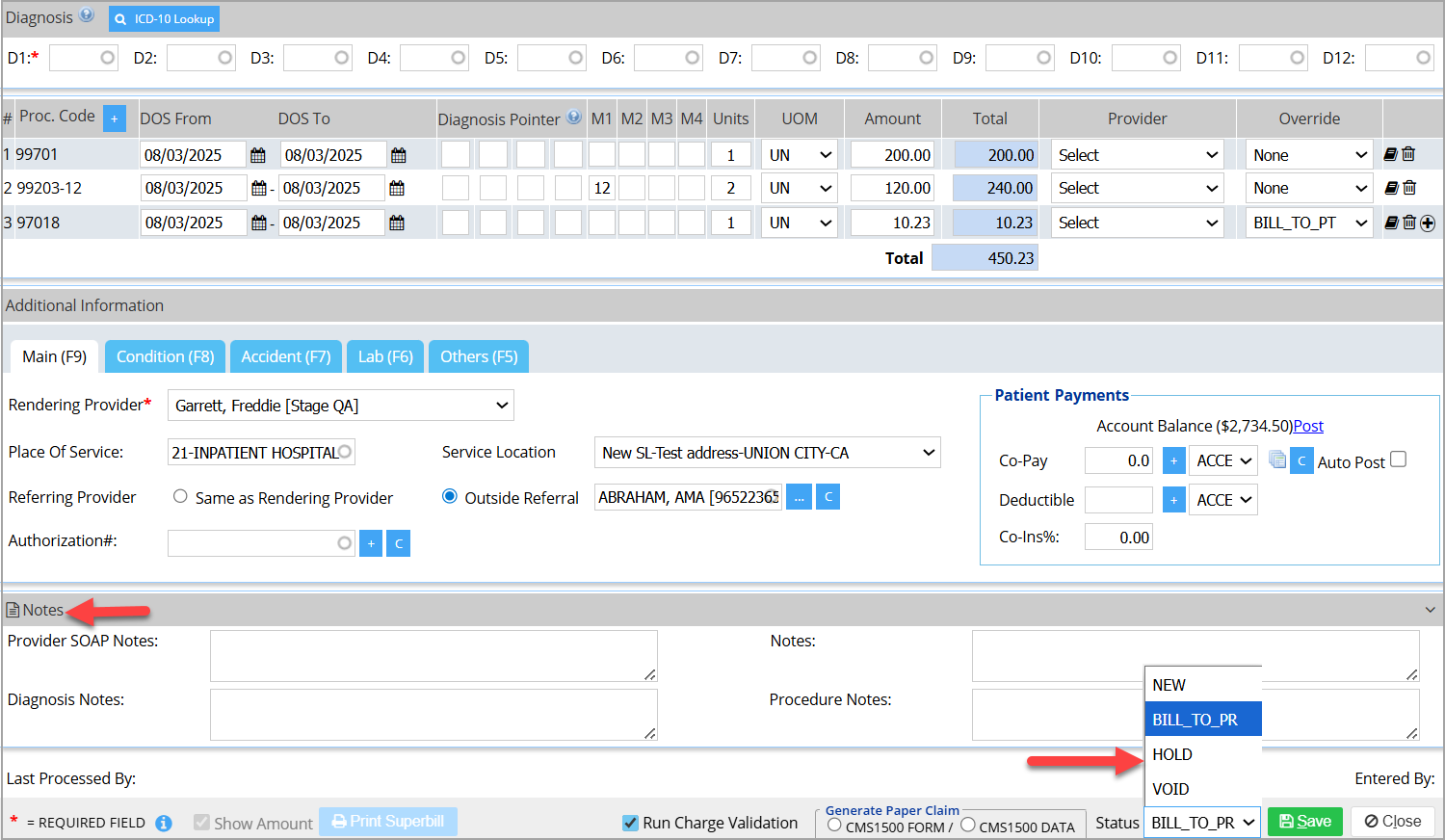Click the book icon on row 99203-12
The height and width of the screenshot is (840, 1445).
[x=1391, y=188]
